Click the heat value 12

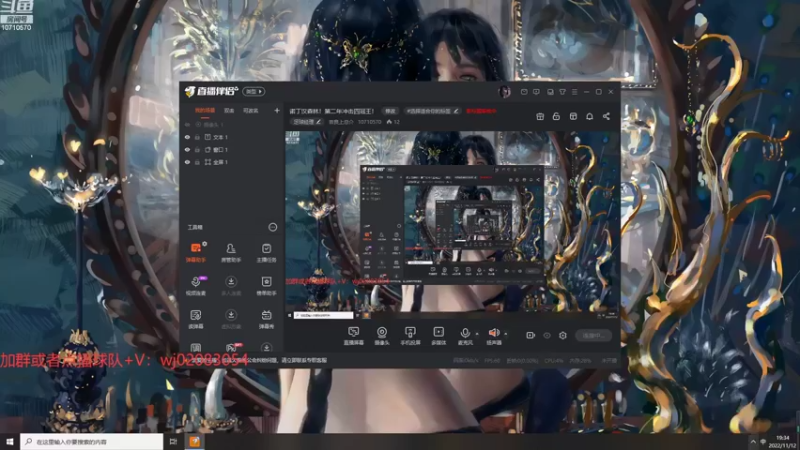click(x=393, y=122)
